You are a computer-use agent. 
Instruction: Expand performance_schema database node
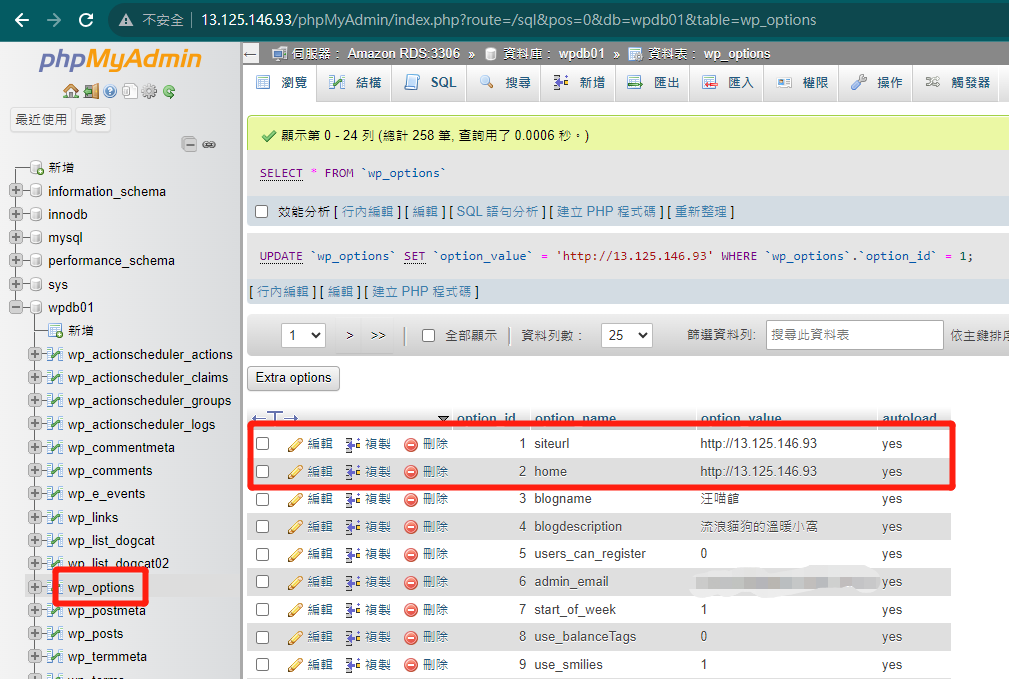16,260
